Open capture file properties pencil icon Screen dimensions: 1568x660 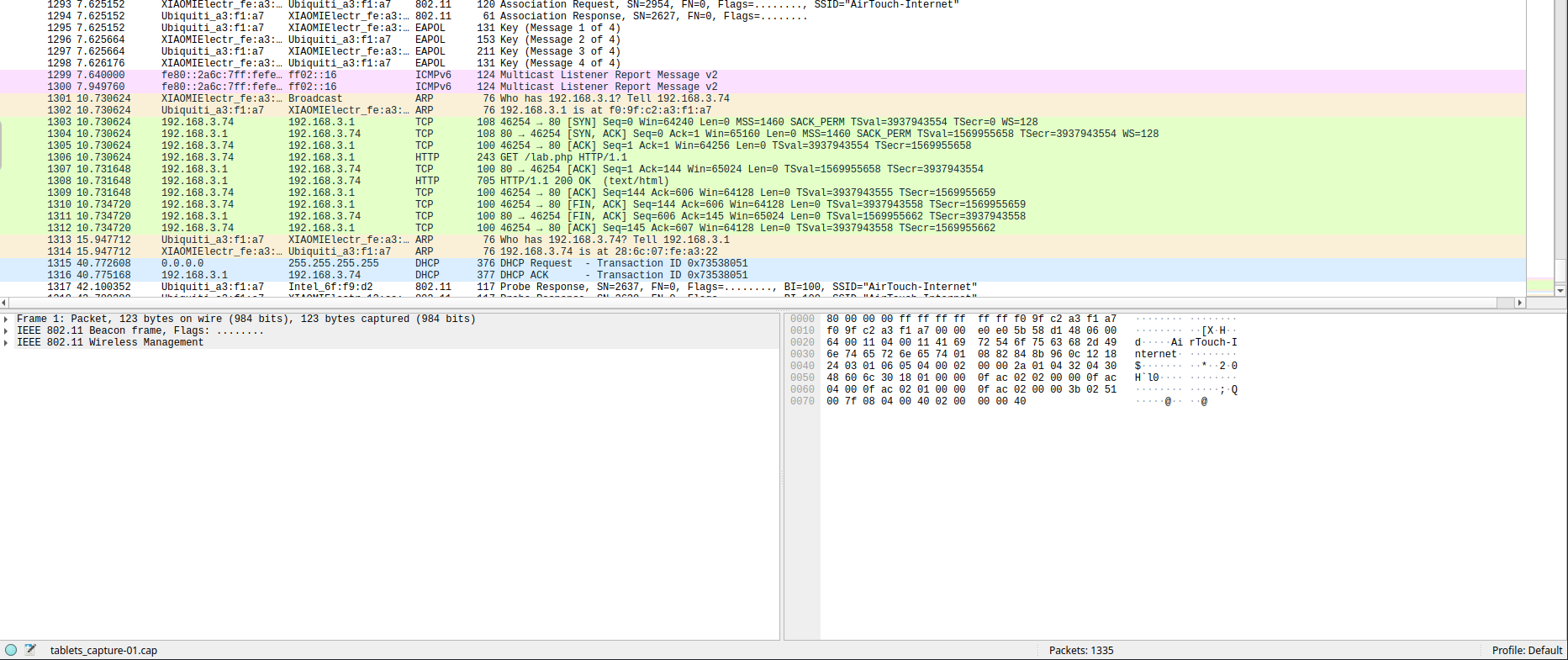tap(30, 650)
